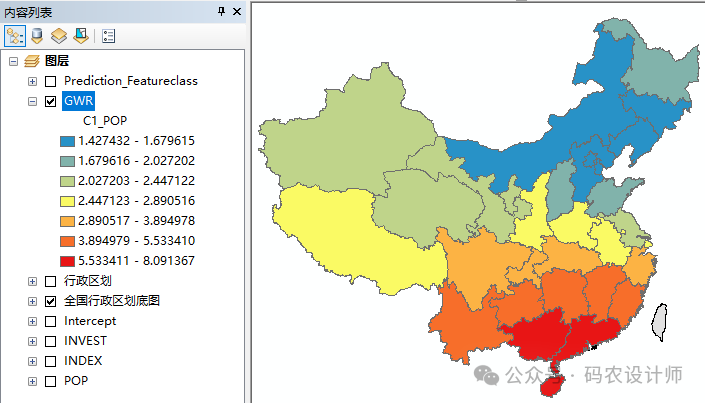Image resolution: width=705 pixels, height=403 pixels.
Task: Enable the Intercept layer checkbox
Action: (50, 322)
